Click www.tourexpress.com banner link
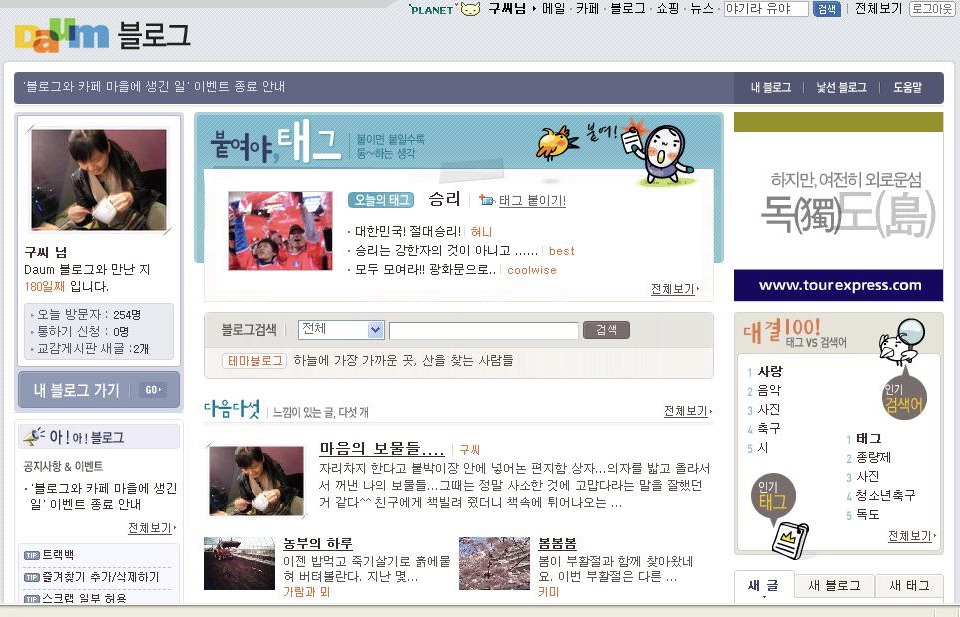This screenshot has width=960, height=617. [x=838, y=285]
